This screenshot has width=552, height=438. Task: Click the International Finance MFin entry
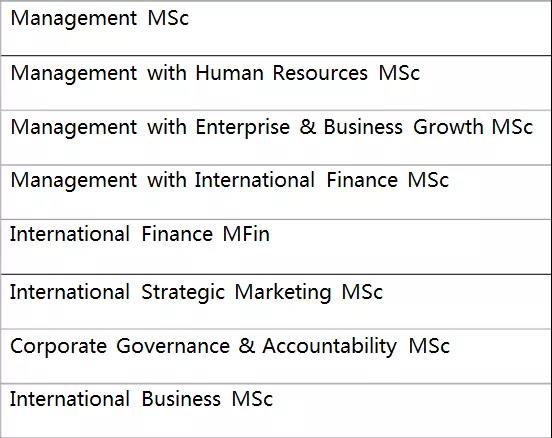pyautogui.click(x=140, y=234)
